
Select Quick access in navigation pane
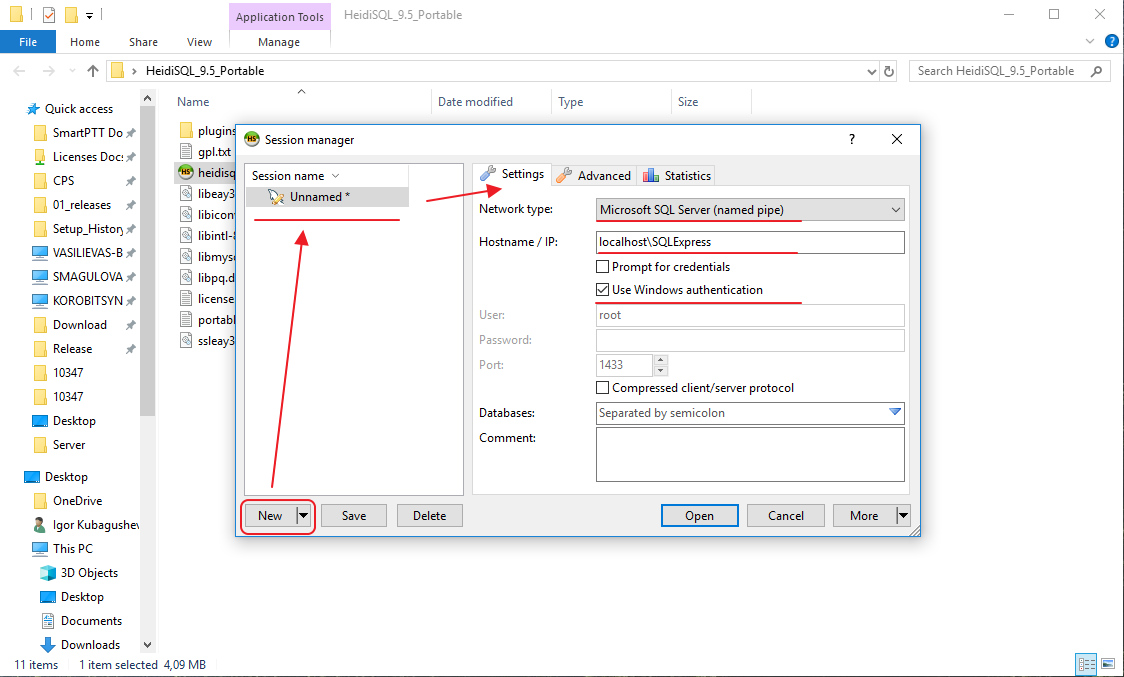click(x=79, y=109)
